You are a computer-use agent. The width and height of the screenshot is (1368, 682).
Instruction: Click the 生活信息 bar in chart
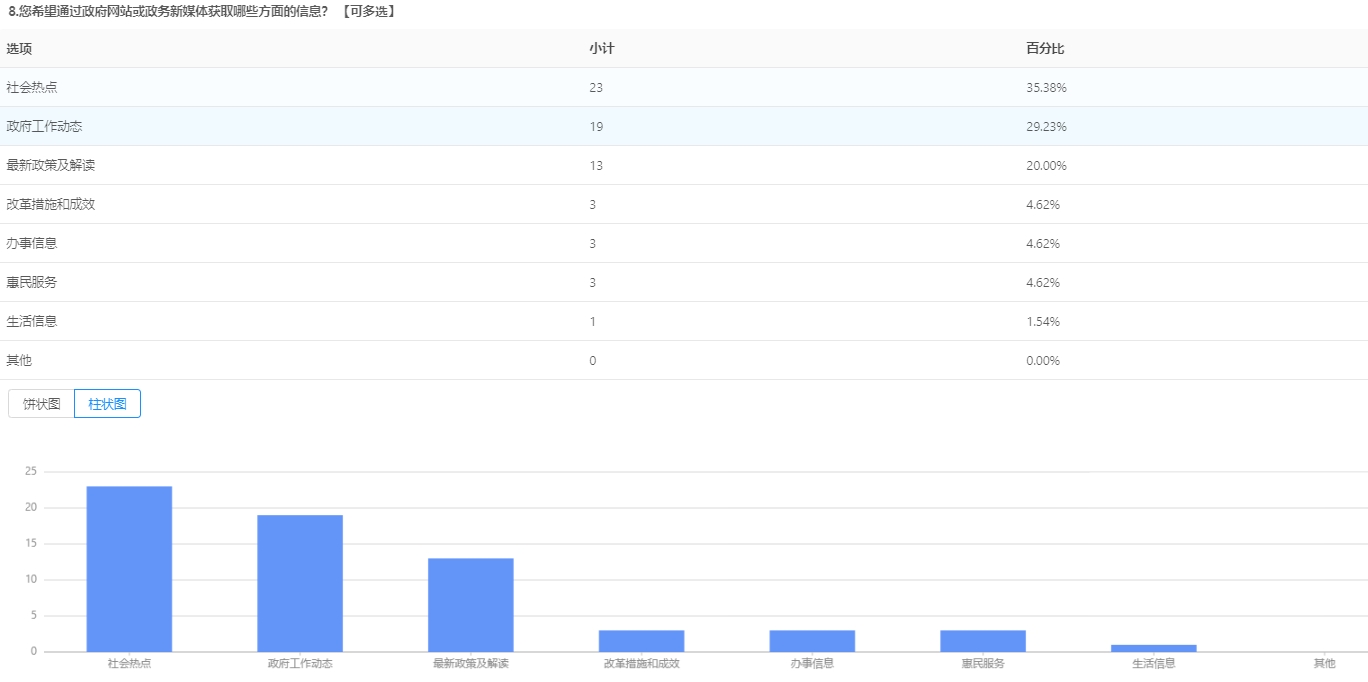point(1153,648)
